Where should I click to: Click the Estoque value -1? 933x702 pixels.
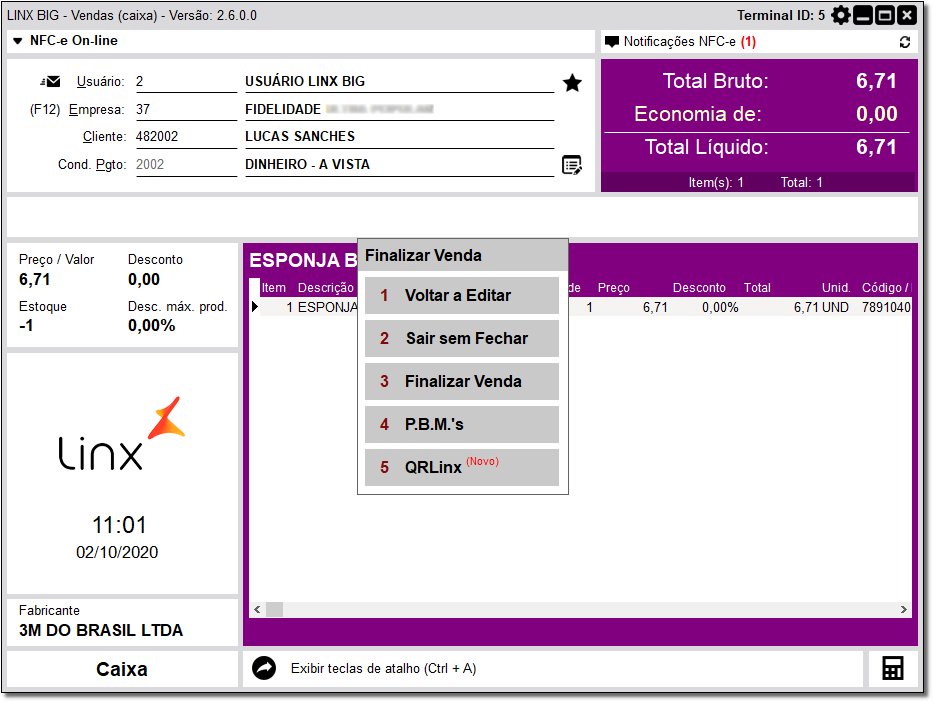pyautogui.click(x=26, y=326)
